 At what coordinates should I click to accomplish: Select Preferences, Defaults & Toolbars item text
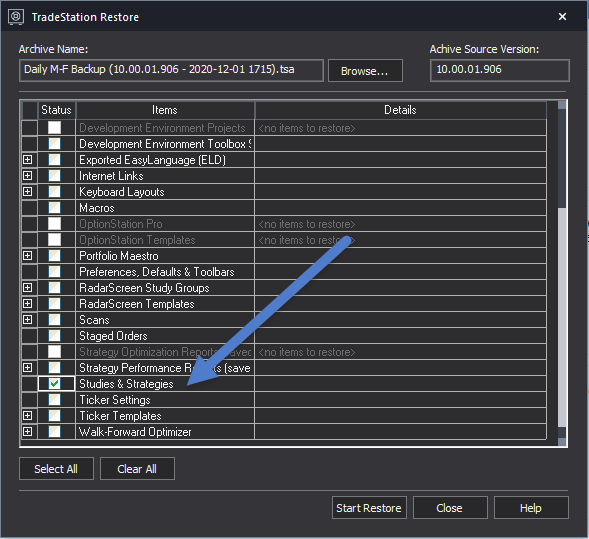click(x=157, y=272)
